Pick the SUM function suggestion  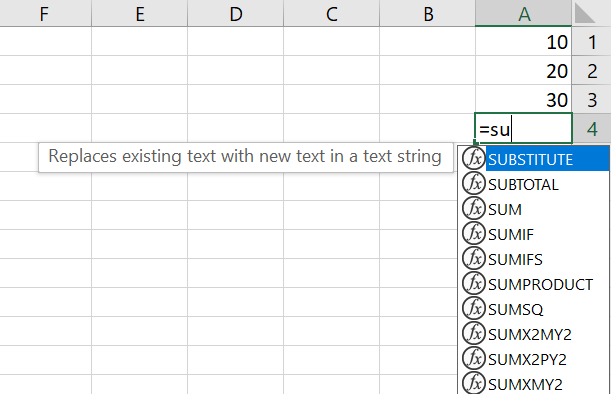(534, 208)
